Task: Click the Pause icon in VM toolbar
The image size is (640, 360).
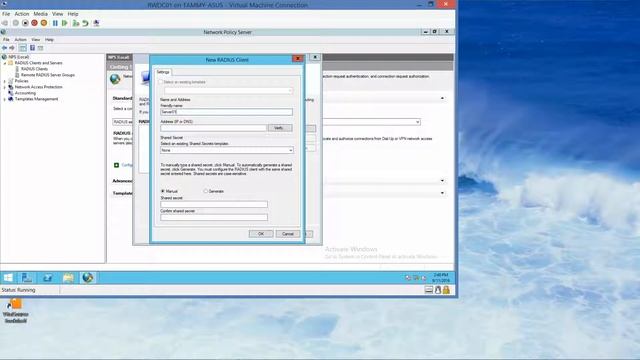Action: point(55,23)
